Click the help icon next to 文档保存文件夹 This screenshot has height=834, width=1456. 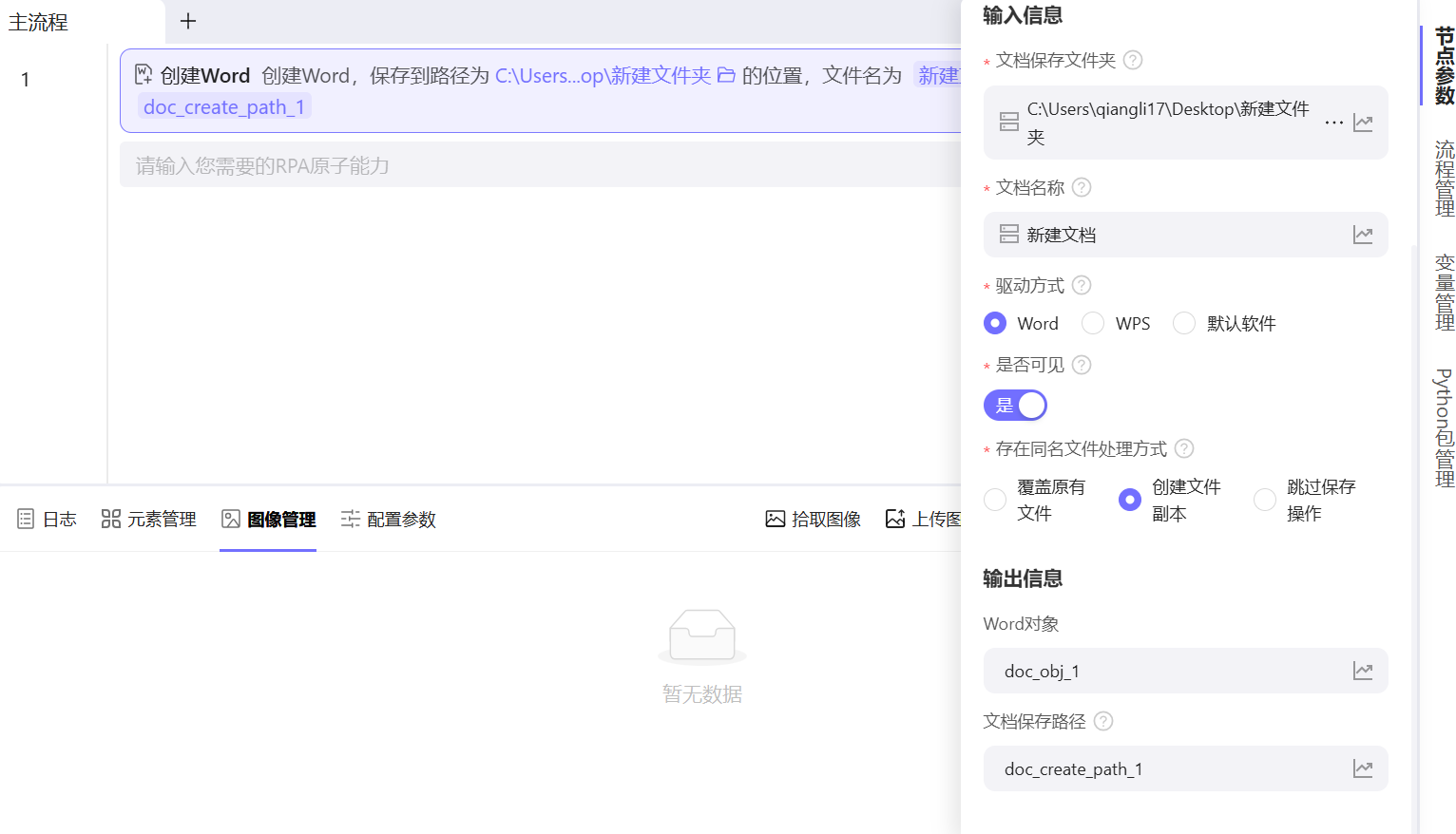click(1131, 58)
